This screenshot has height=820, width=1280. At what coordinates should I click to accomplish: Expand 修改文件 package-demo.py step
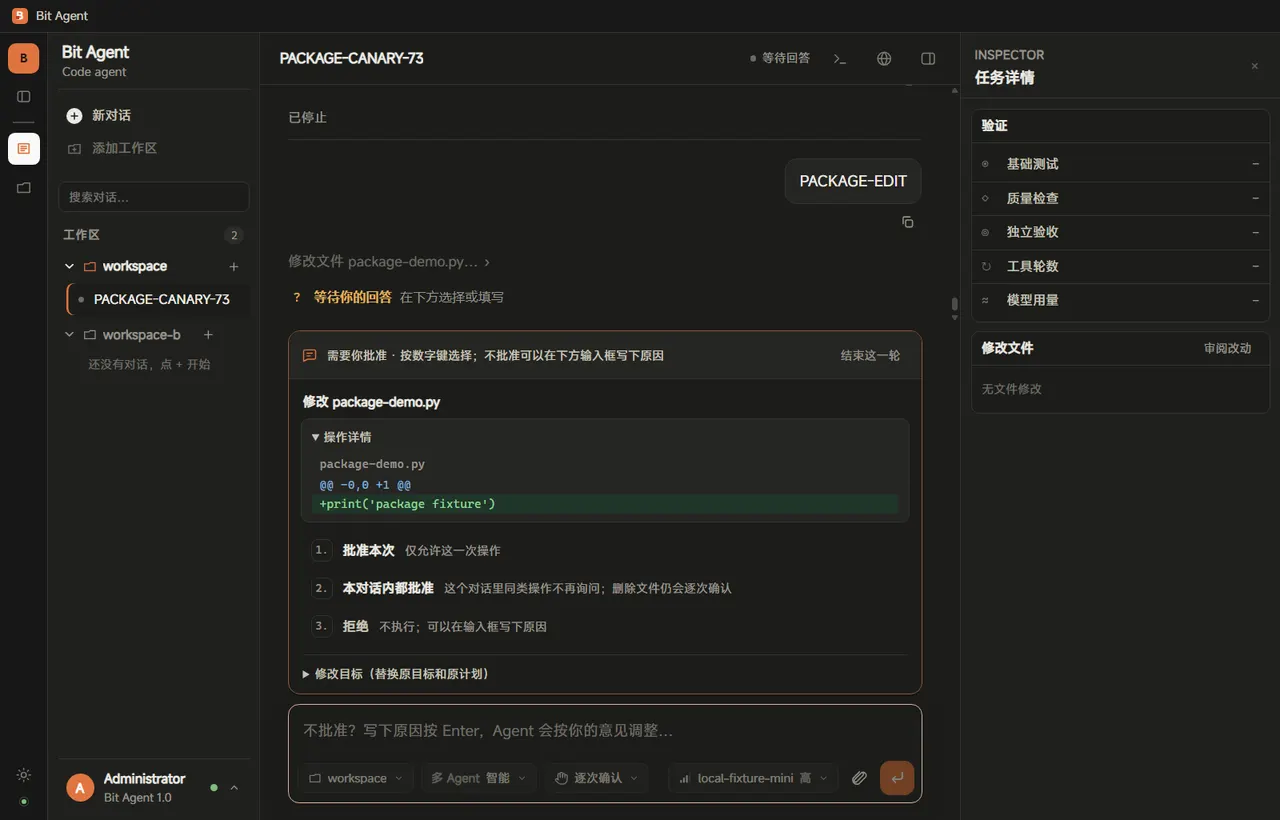pos(389,262)
